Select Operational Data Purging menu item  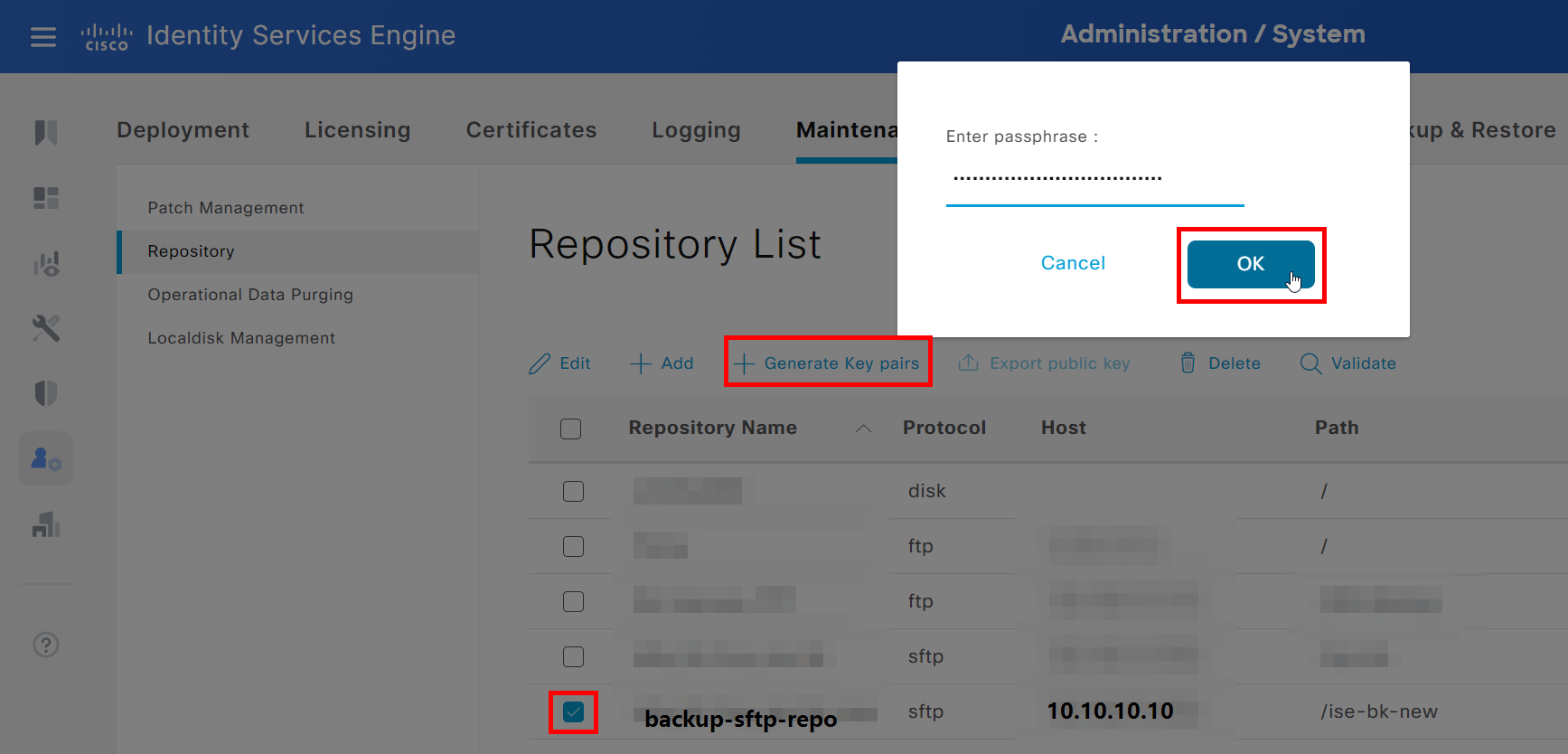point(250,295)
